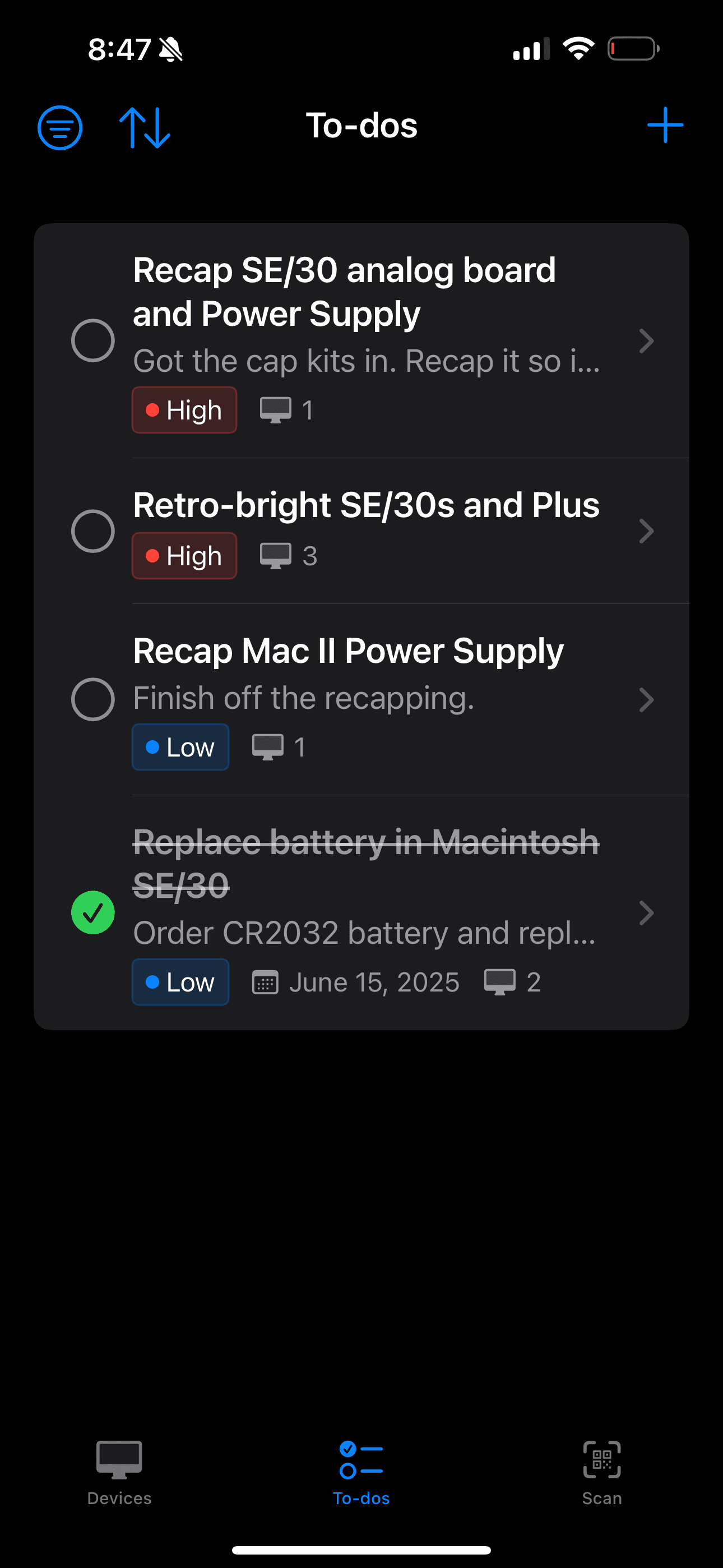Tap device count icon on Recap Mac II task
Viewport: 723px width, 1568px height.
coord(268,747)
